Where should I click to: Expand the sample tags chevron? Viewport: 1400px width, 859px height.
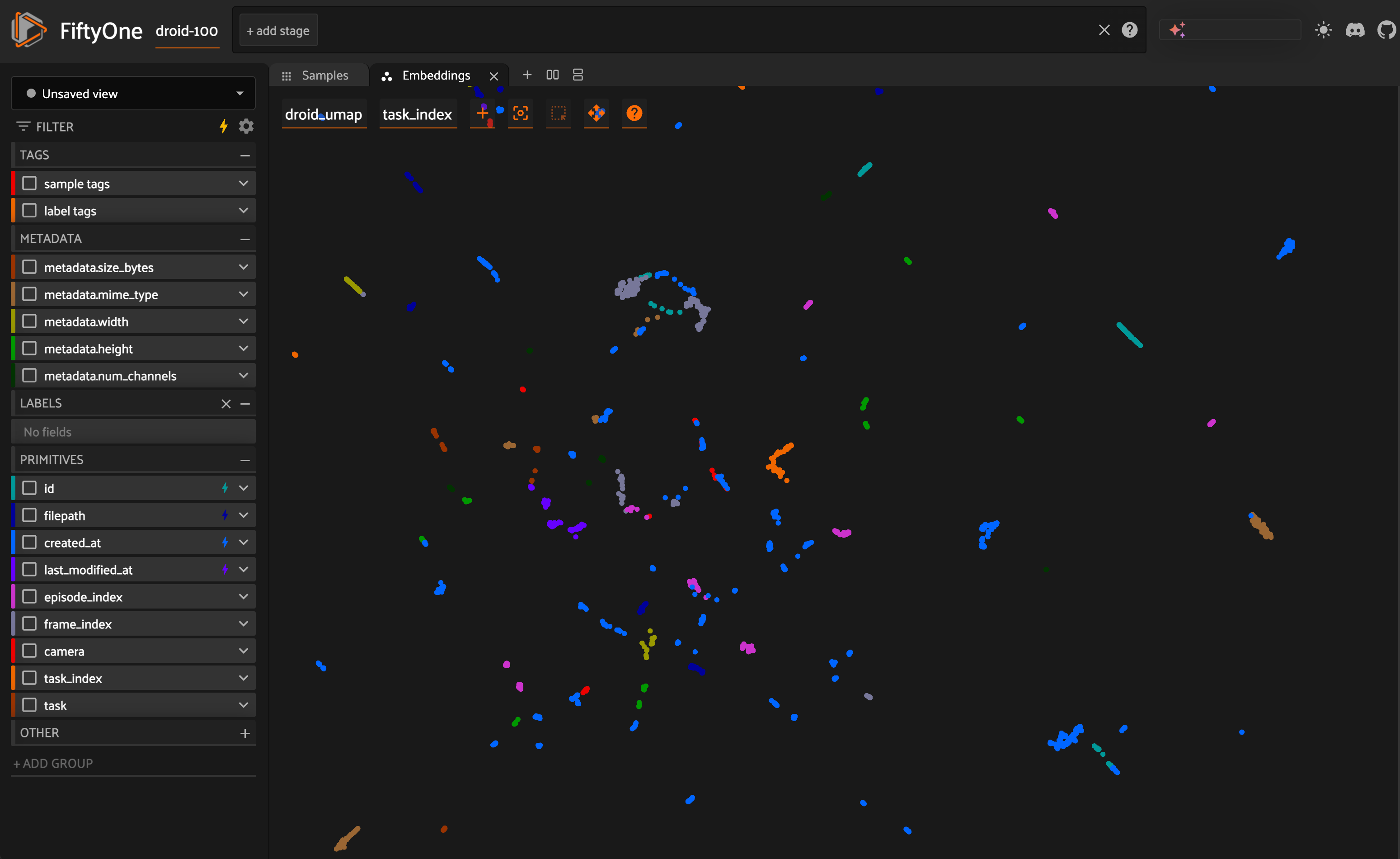click(x=244, y=184)
